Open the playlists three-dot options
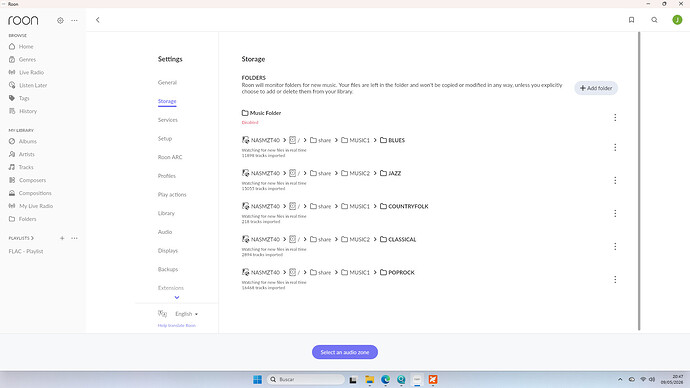 (74, 238)
